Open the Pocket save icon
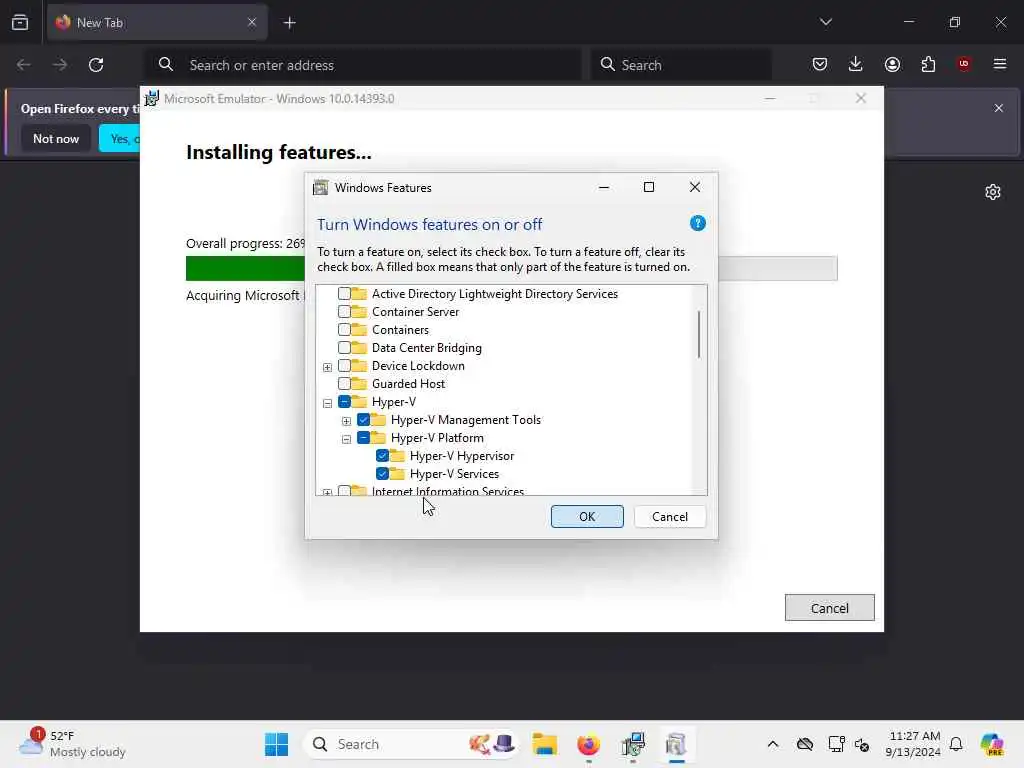Screen dimensions: 1024x768 pyautogui.click(x=820, y=64)
